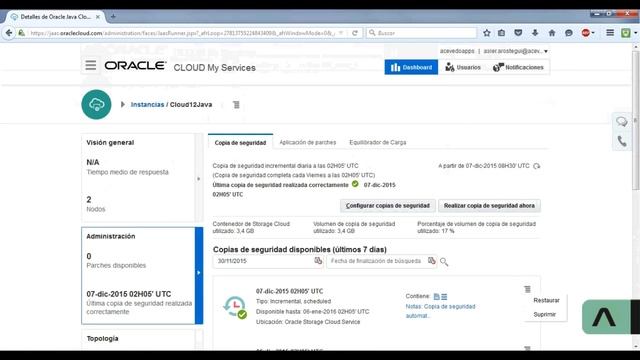Open Cloud12Java instance menu icon

point(236,105)
